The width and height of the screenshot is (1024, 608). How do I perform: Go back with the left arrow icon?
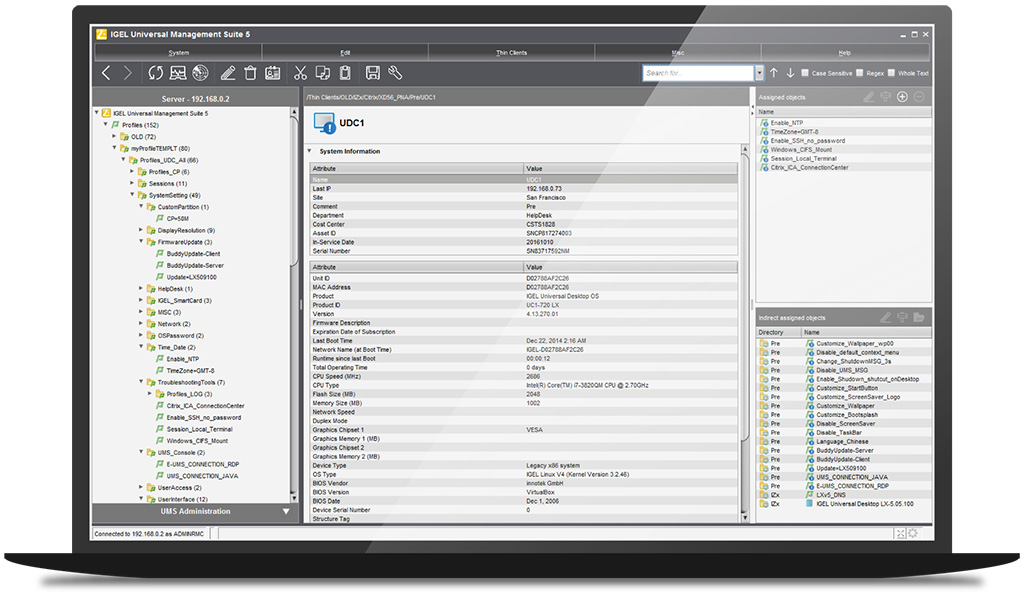(106, 73)
